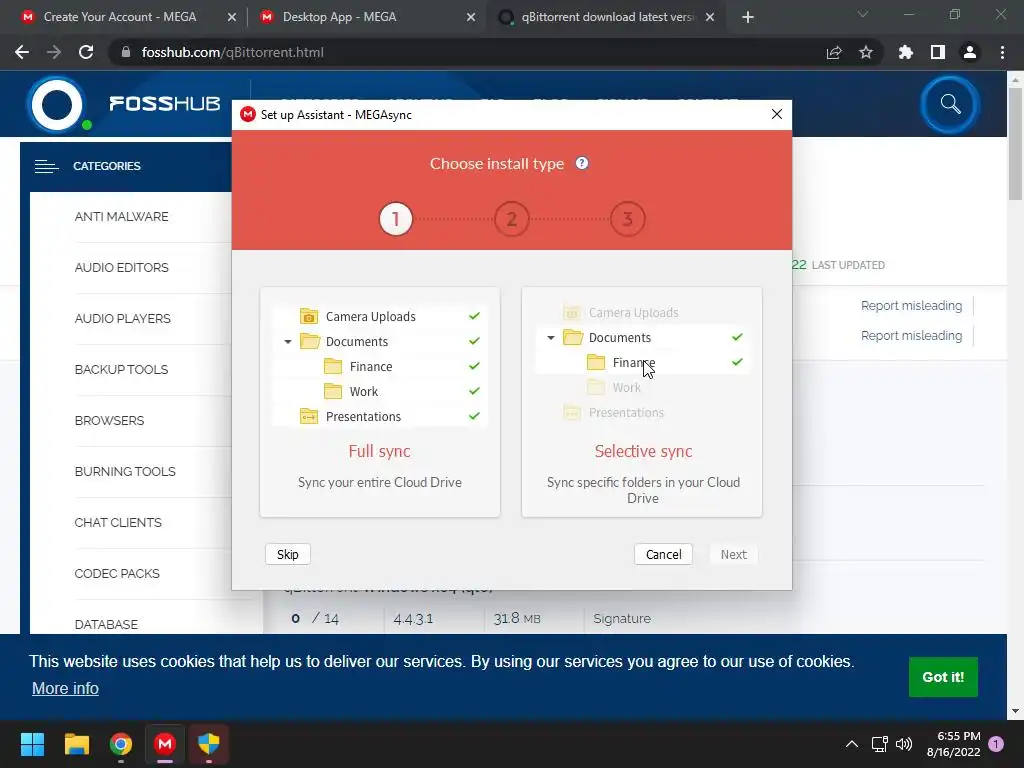The width and height of the screenshot is (1024, 768).
Task: Go forward in Chrome browser
Action: (x=54, y=52)
